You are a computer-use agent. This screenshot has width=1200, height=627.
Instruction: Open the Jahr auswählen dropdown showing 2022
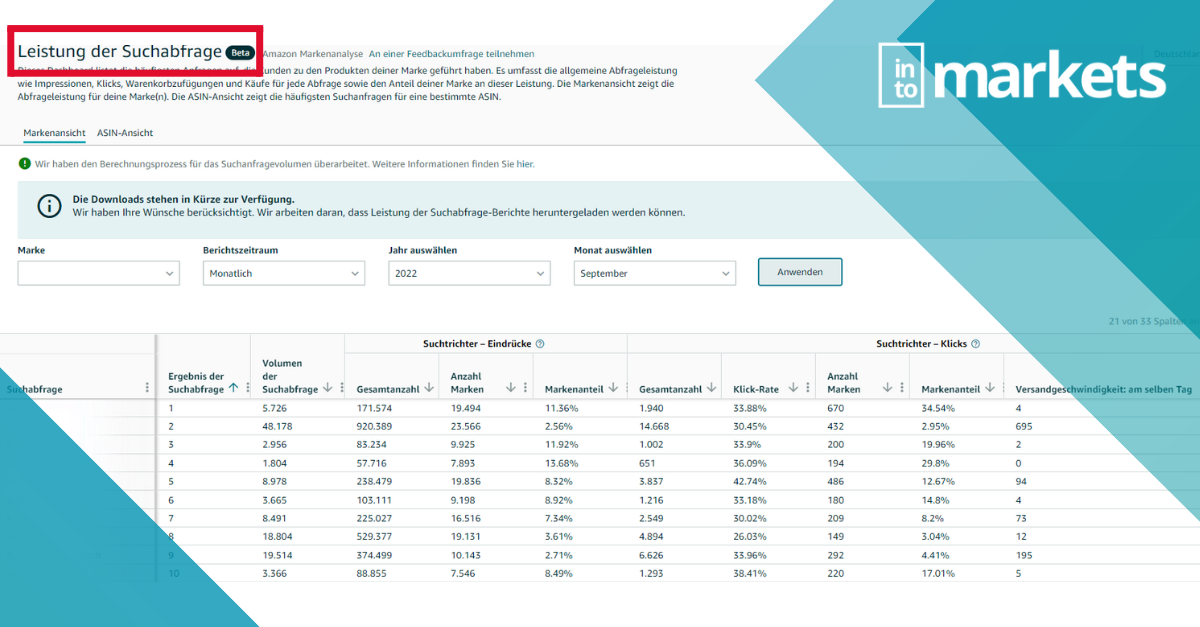coord(469,273)
